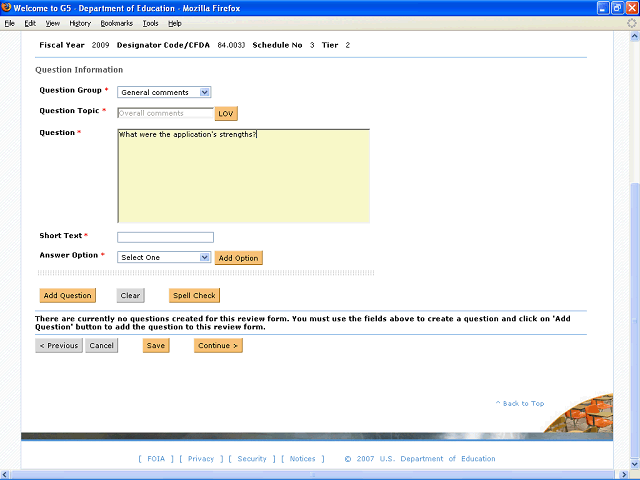Click the Firefox loading throbber icon
Screen dimensions: 640x480
coord(631,24)
